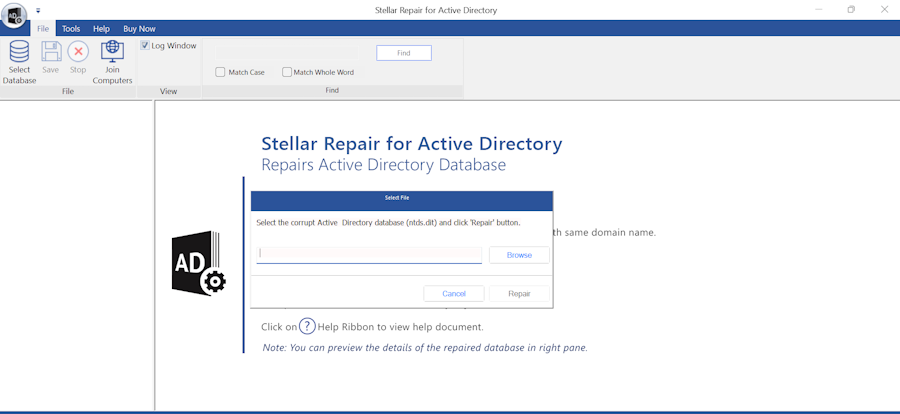Click the Stop icon in ribbon
The image size is (900, 414).
78,52
